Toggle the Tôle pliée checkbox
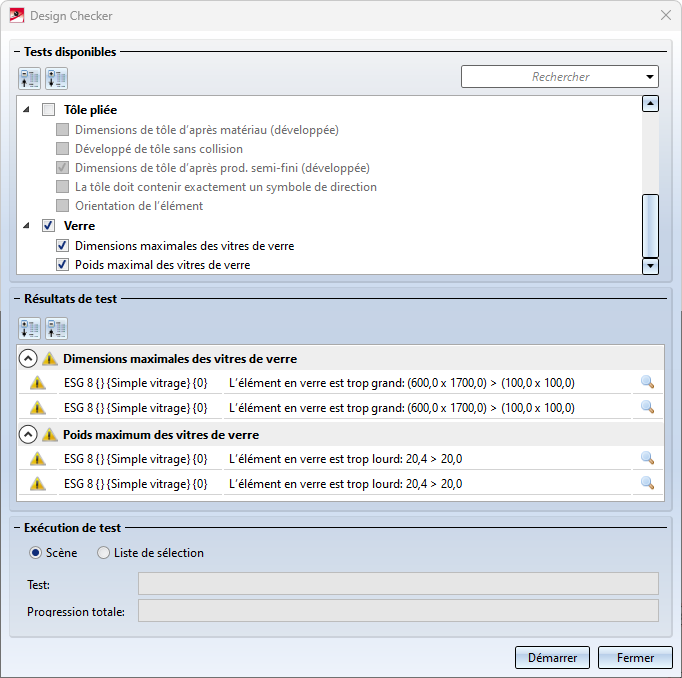Screen dimensions: 682x678 48,110
